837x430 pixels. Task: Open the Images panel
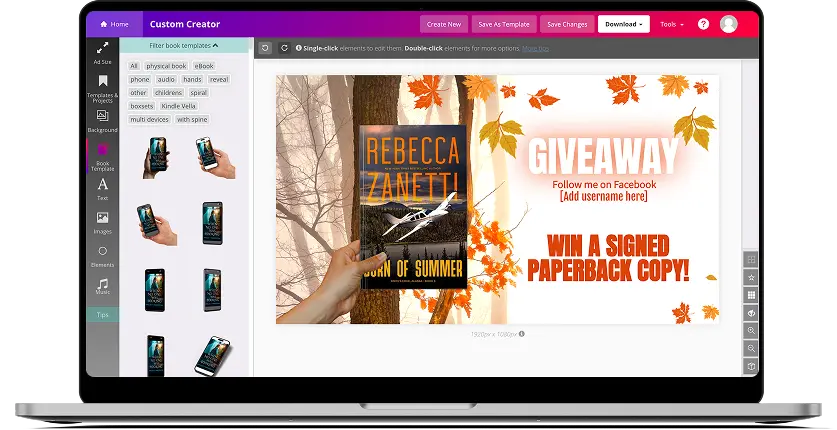pos(102,222)
